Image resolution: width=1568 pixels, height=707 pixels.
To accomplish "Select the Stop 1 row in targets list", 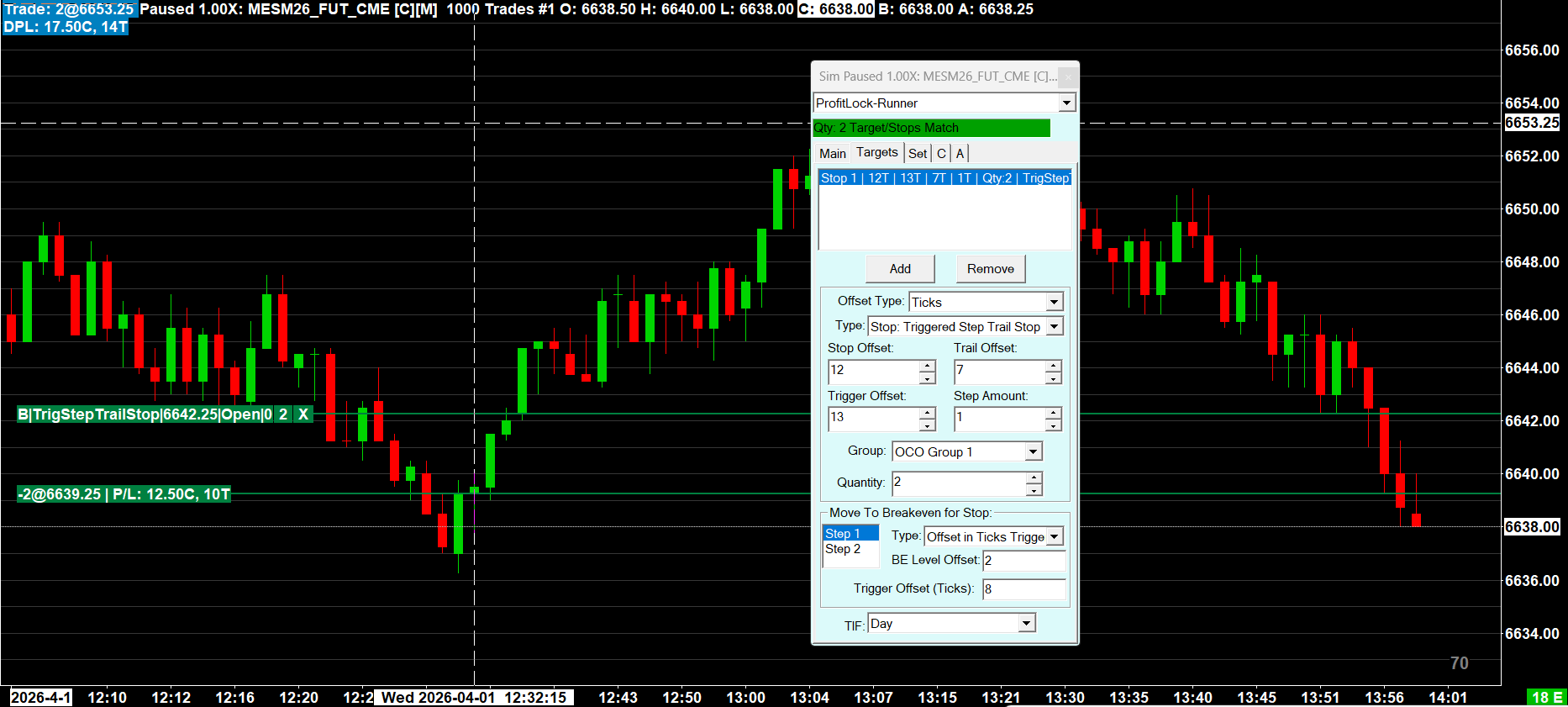I will (x=945, y=178).
